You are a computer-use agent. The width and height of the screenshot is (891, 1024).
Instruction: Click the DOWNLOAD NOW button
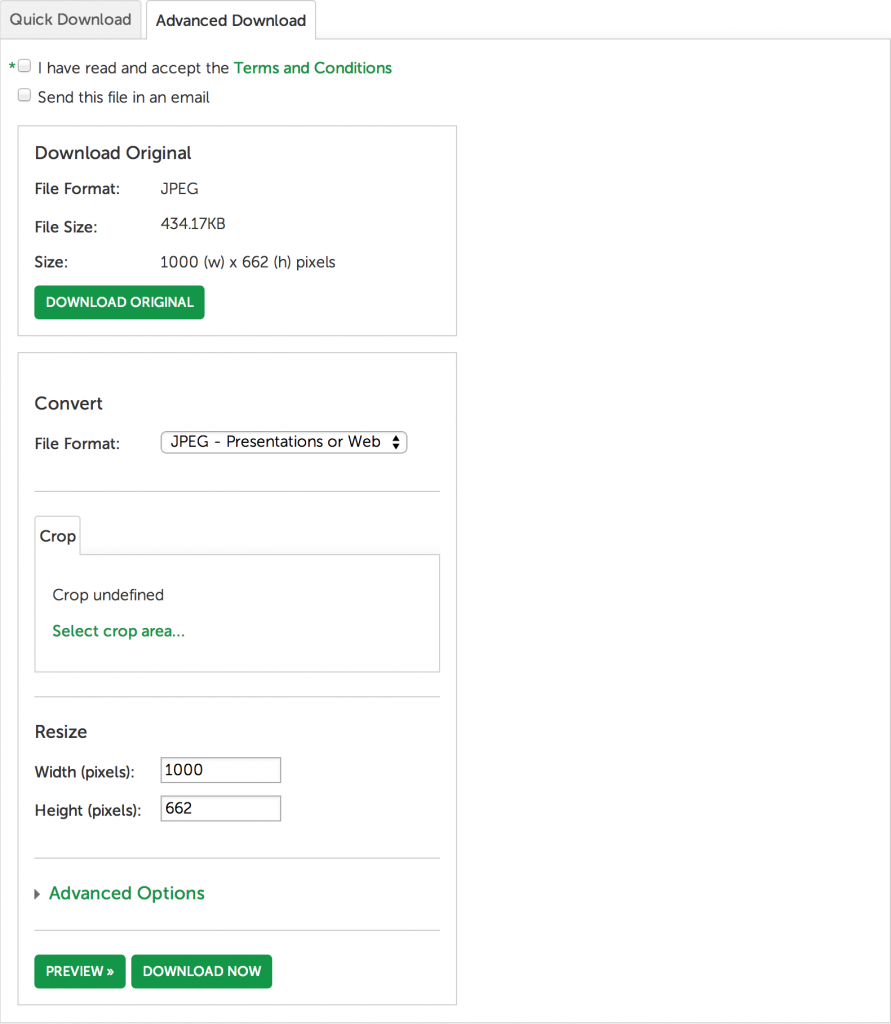coord(201,971)
